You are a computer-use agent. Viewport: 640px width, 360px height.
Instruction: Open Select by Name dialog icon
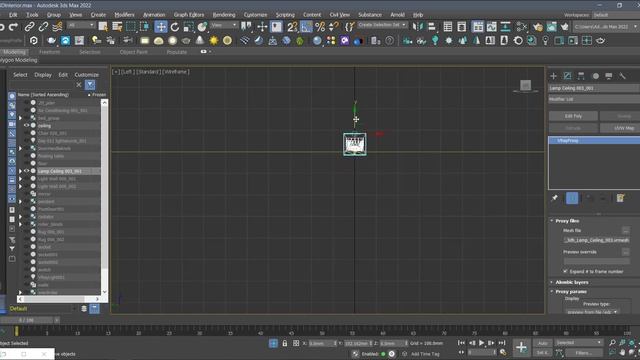click(117, 27)
